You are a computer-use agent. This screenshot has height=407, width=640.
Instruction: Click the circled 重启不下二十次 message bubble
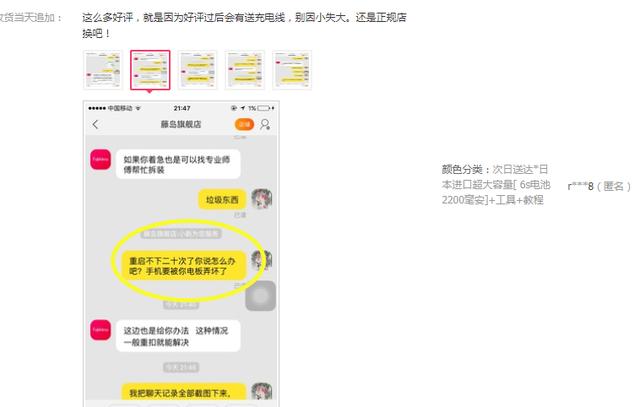point(185,264)
